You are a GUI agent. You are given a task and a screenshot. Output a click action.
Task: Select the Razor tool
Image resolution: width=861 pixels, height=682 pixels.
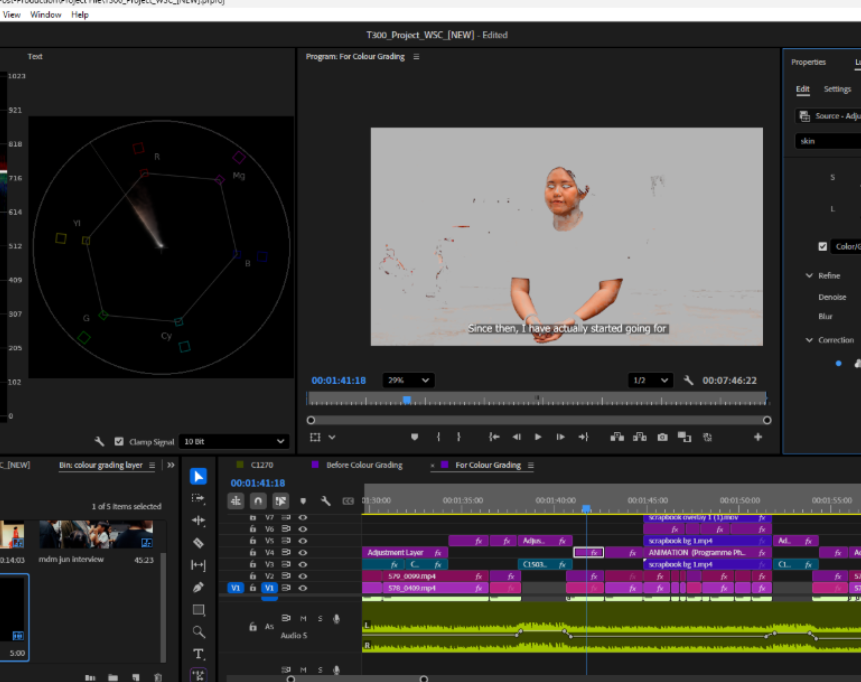point(198,543)
